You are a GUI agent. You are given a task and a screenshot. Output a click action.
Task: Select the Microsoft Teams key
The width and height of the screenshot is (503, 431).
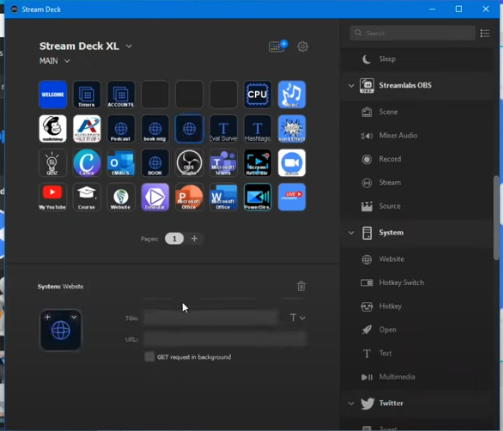(x=223, y=163)
